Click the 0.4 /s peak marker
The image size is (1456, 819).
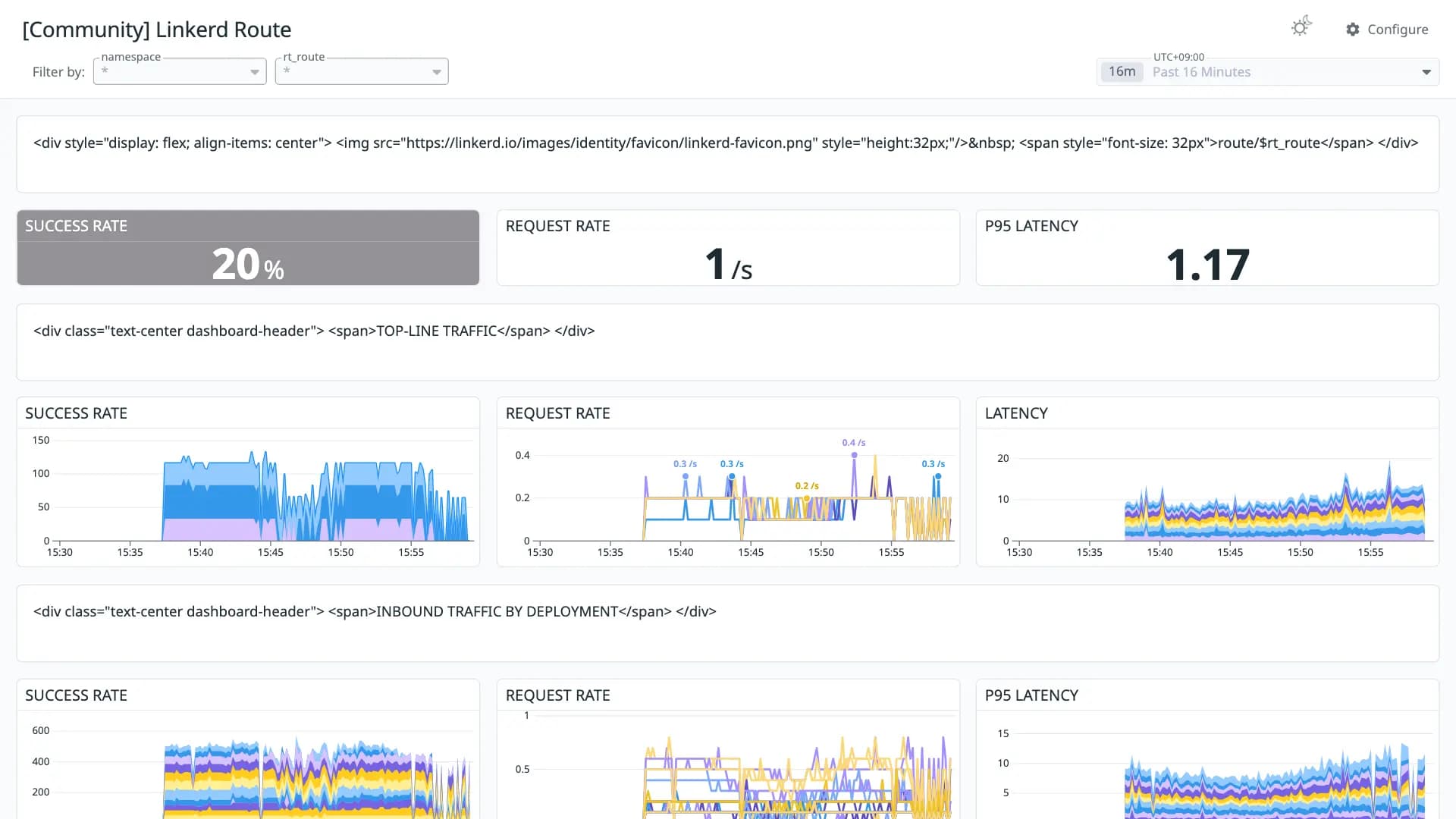pos(854,455)
